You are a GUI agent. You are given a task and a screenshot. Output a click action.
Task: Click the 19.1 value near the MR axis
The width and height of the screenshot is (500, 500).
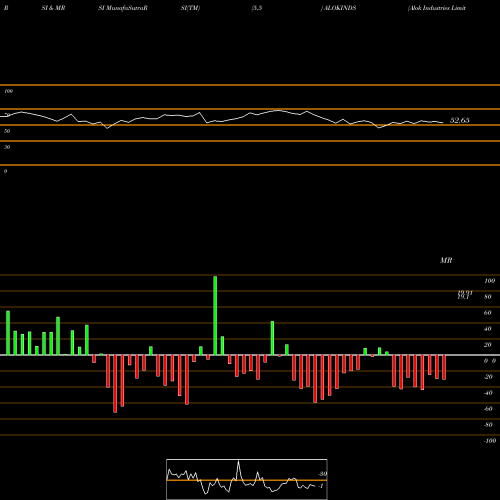click(463, 297)
